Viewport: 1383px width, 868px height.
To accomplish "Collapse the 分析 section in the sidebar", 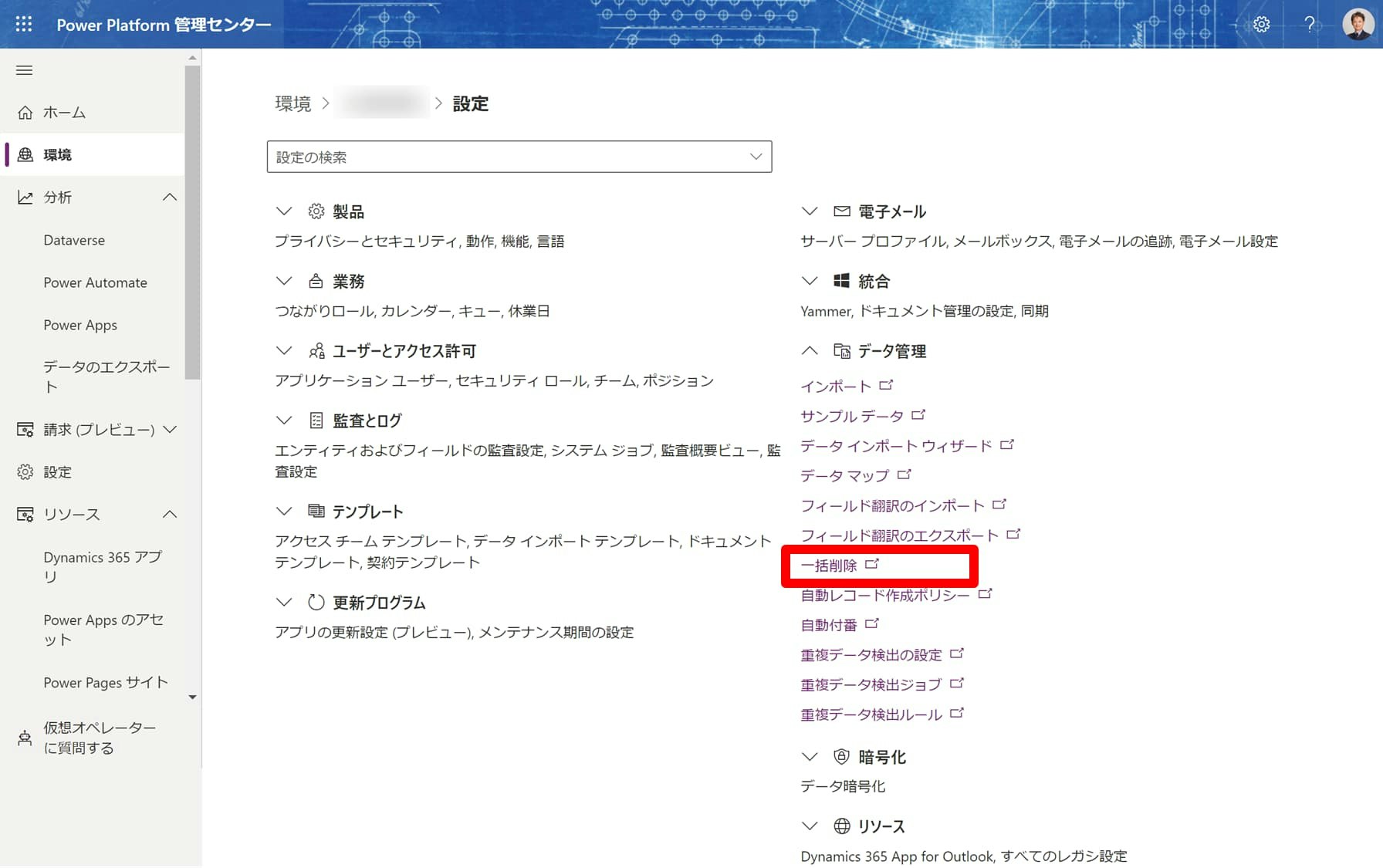I will click(x=170, y=197).
